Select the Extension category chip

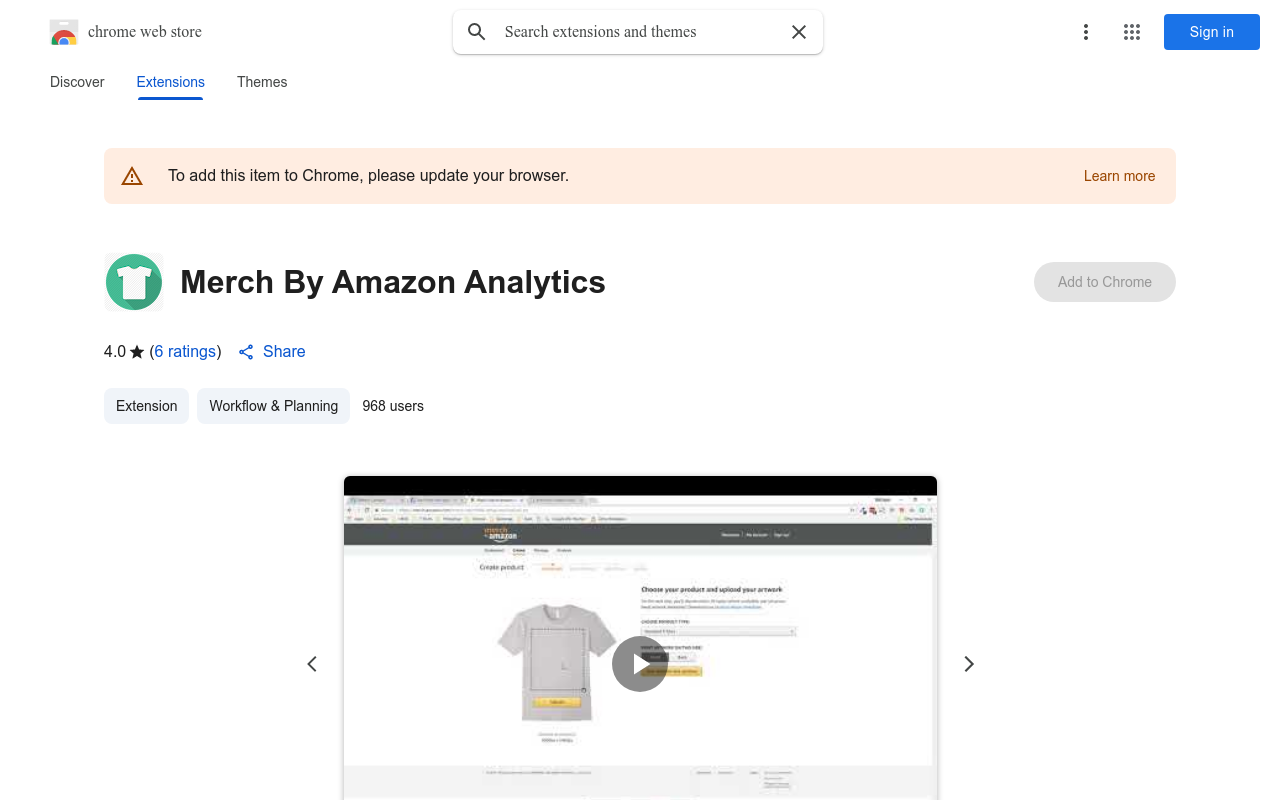(146, 406)
